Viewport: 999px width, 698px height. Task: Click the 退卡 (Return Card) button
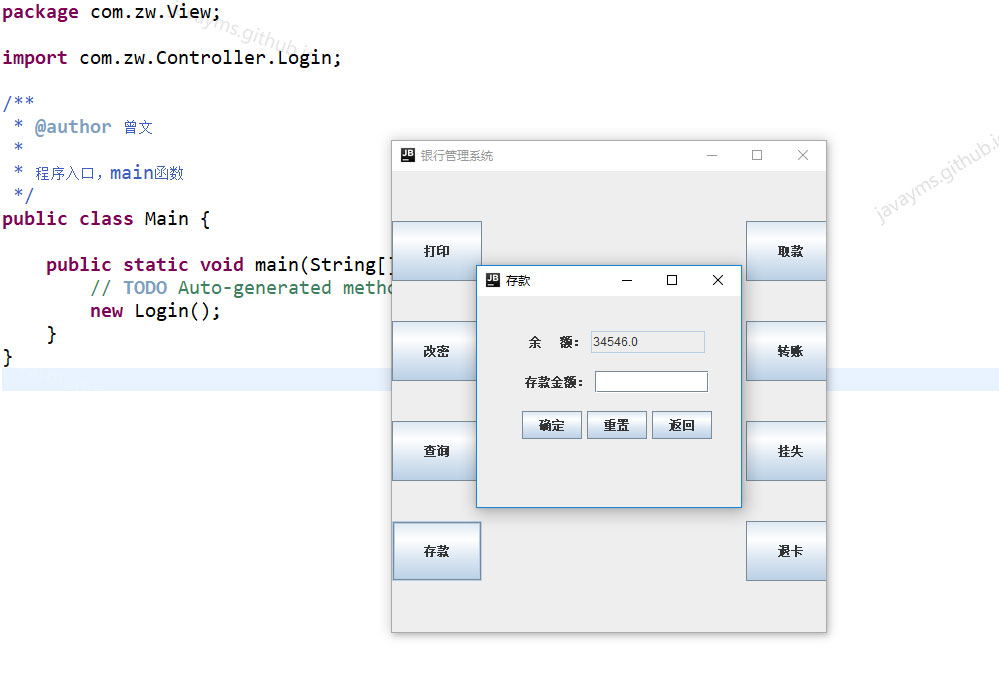coord(785,551)
